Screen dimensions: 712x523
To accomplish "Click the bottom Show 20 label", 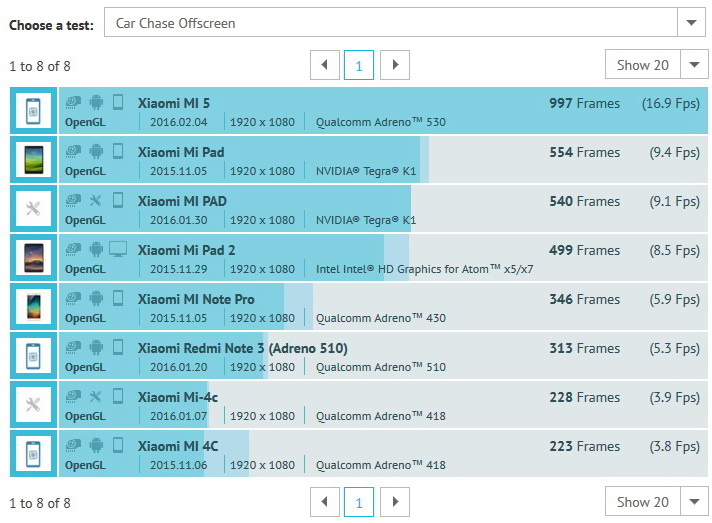I will (643, 502).
